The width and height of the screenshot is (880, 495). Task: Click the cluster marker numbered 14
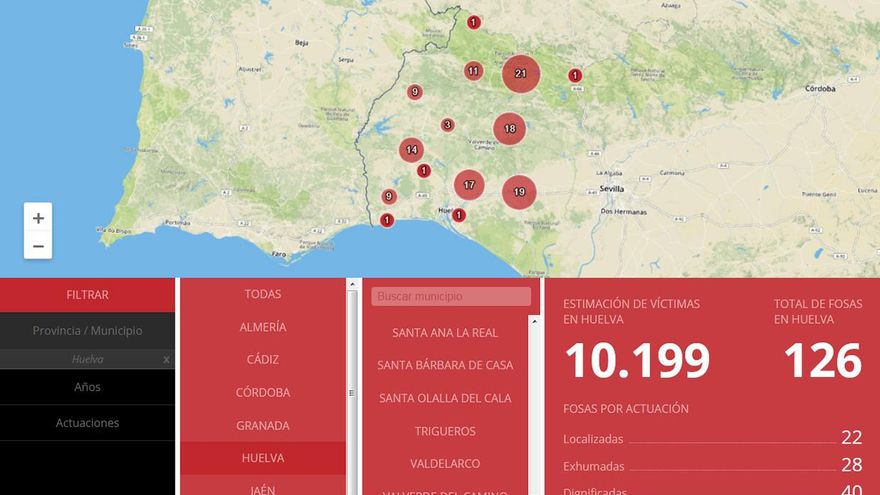[411, 150]
